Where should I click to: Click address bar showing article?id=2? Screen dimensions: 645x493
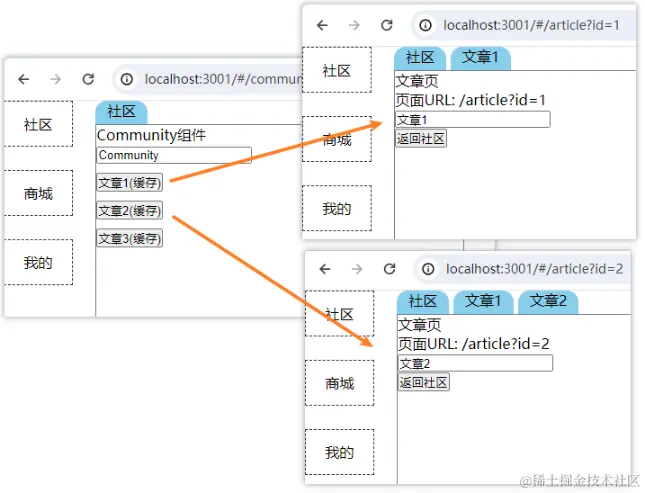522,269
